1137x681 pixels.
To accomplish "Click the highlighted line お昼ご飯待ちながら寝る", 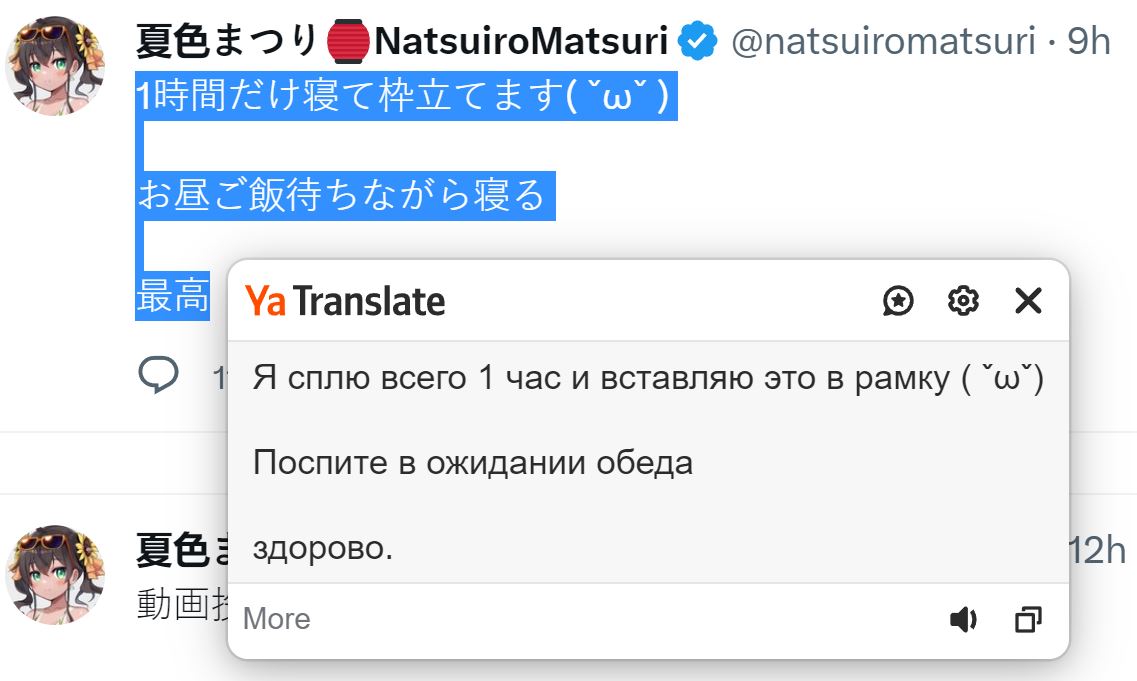I will pos(342,195).
